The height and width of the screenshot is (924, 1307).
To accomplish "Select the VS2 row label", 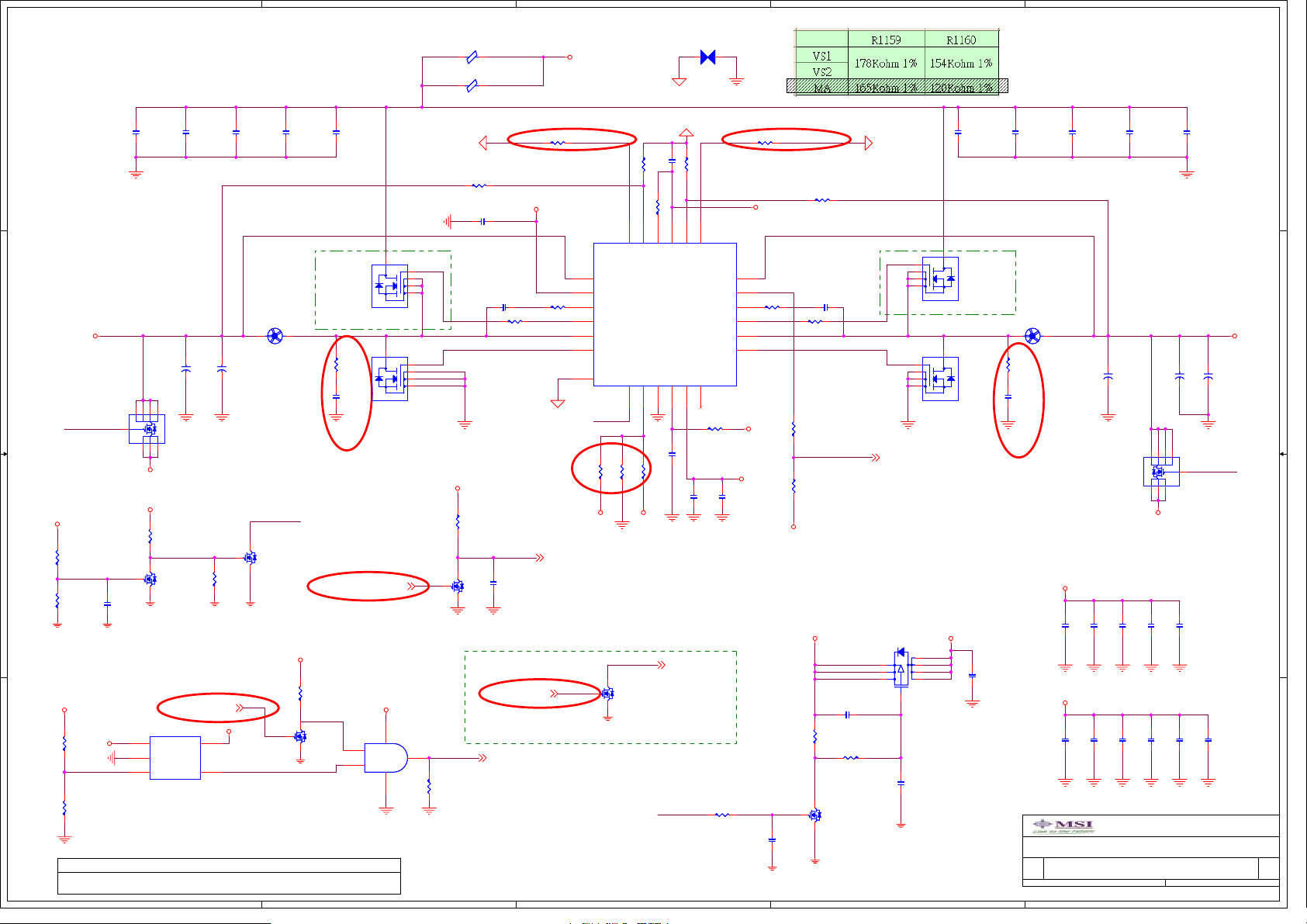I will (821, 71).
